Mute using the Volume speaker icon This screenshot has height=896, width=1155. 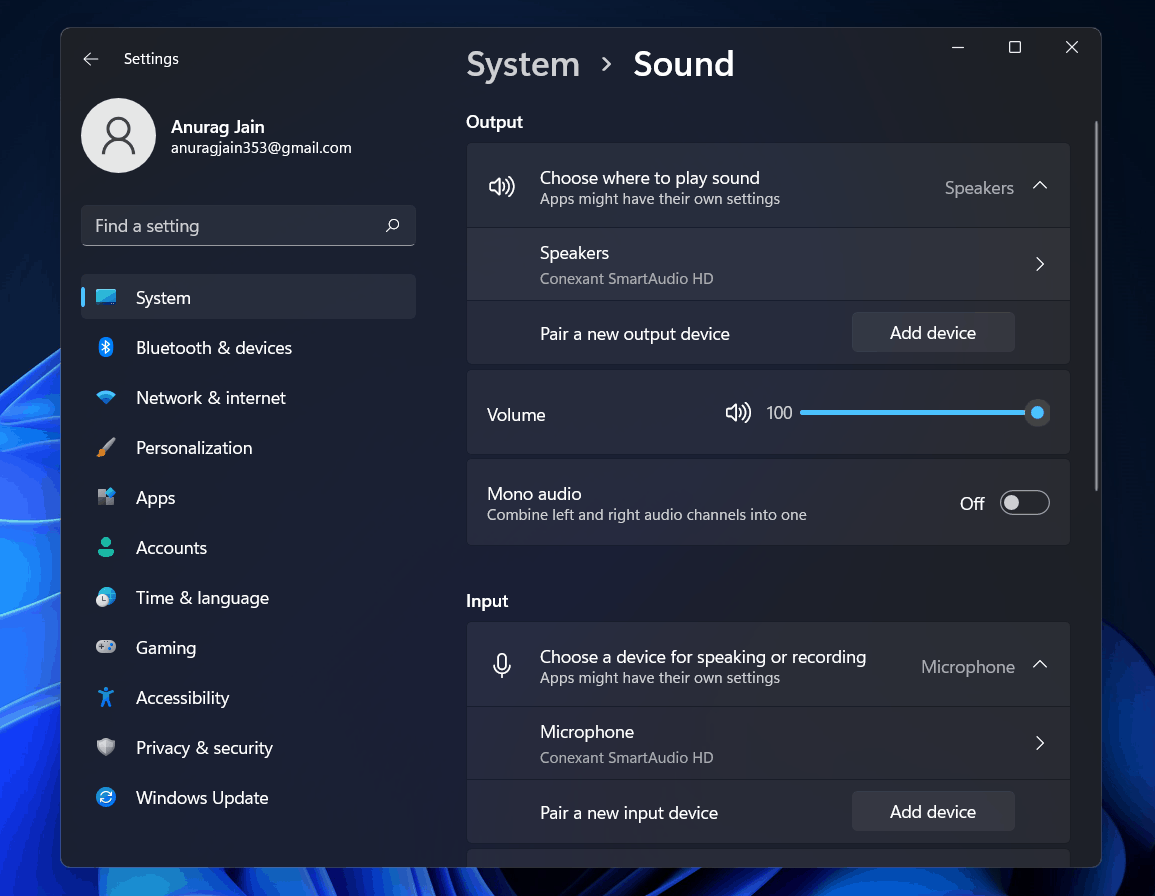[x=738, y=413]
